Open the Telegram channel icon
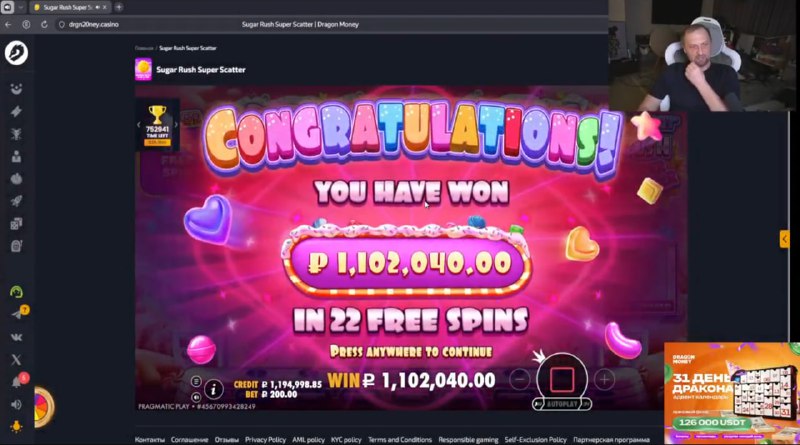This screenshot has height=445, width=800. pos(16,314)
